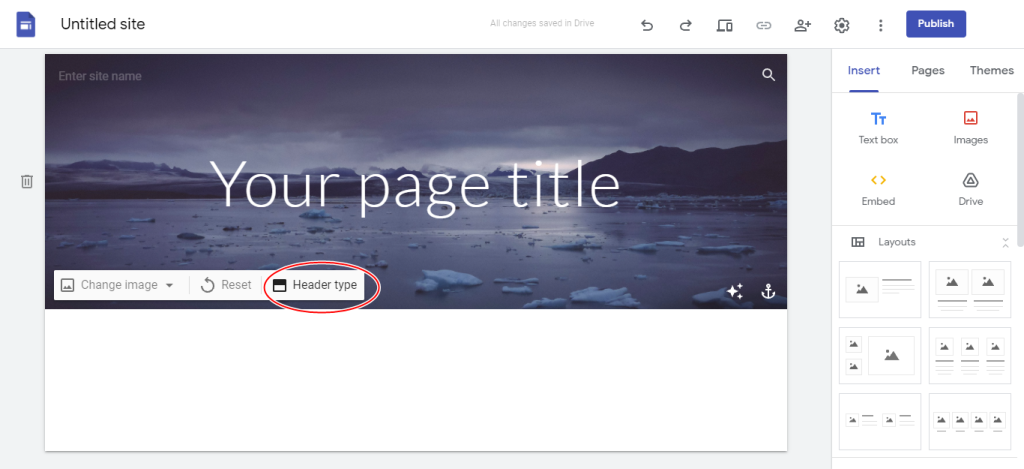Switch to the Insert tab

click(x=863, y=71)
